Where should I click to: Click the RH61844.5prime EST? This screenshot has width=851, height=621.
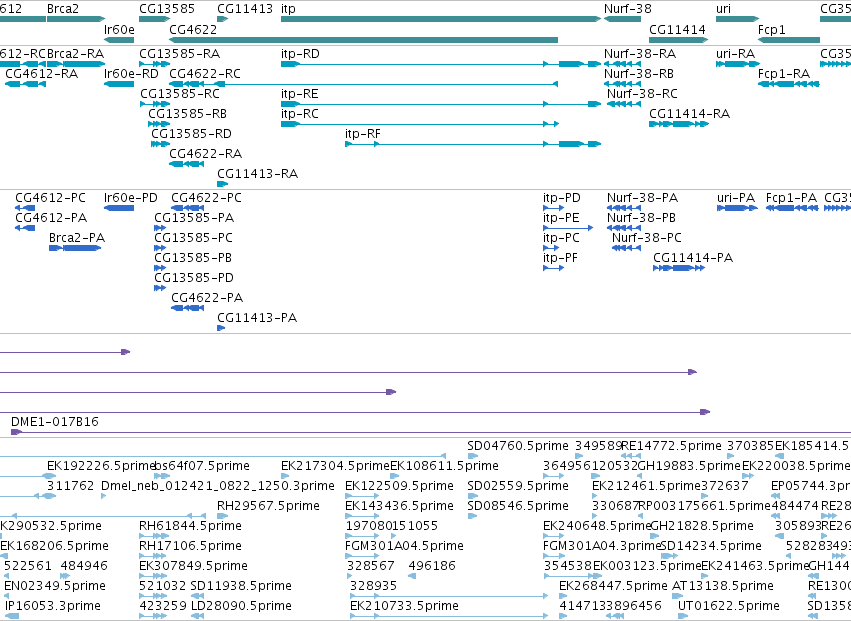coord(155,536)
